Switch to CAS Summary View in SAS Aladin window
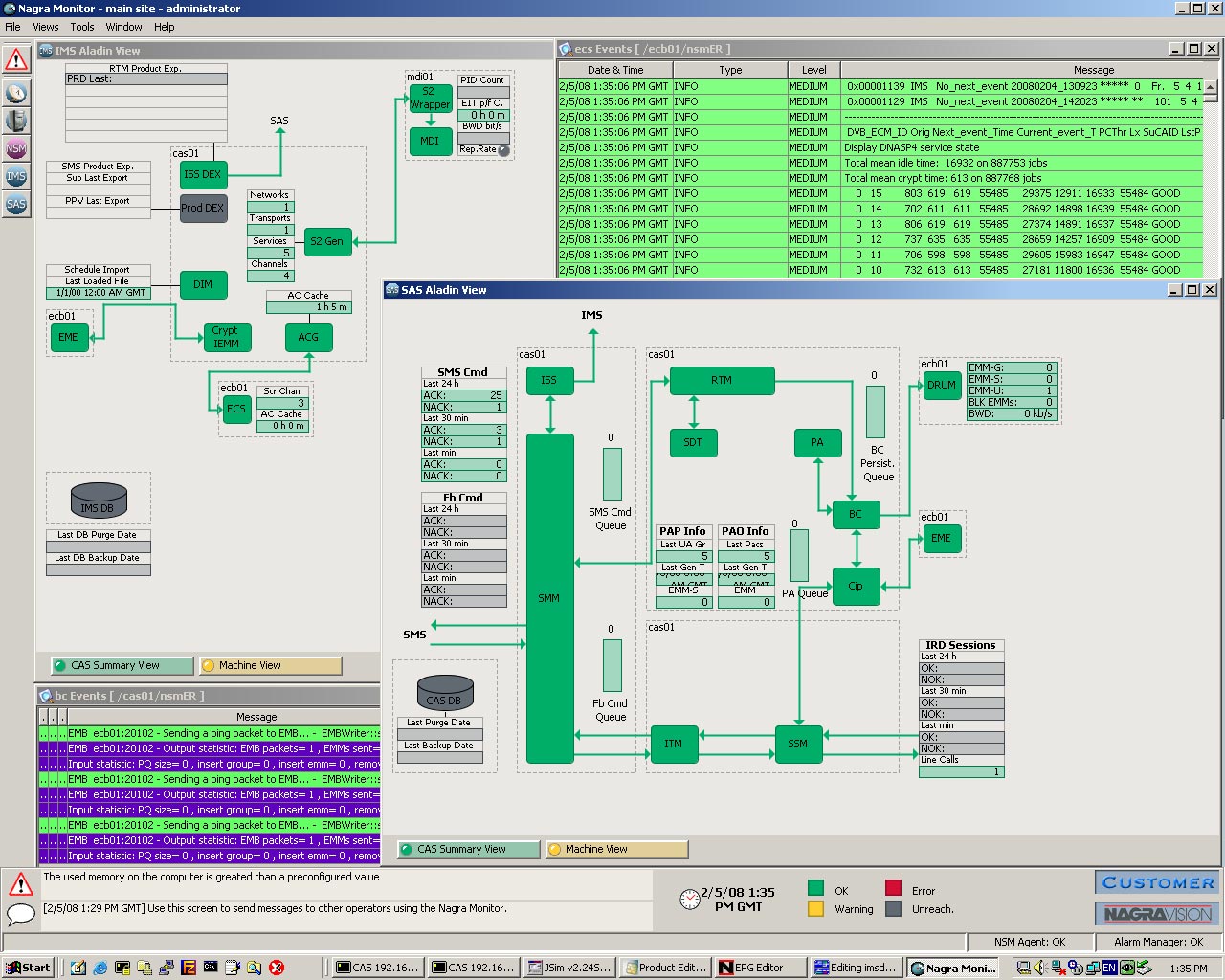This screenshot has height=980, width=1225. [468, 849]
